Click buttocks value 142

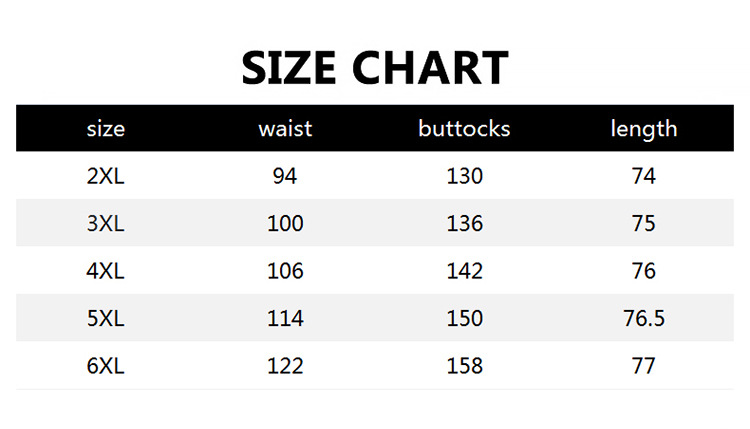point(464,271)
